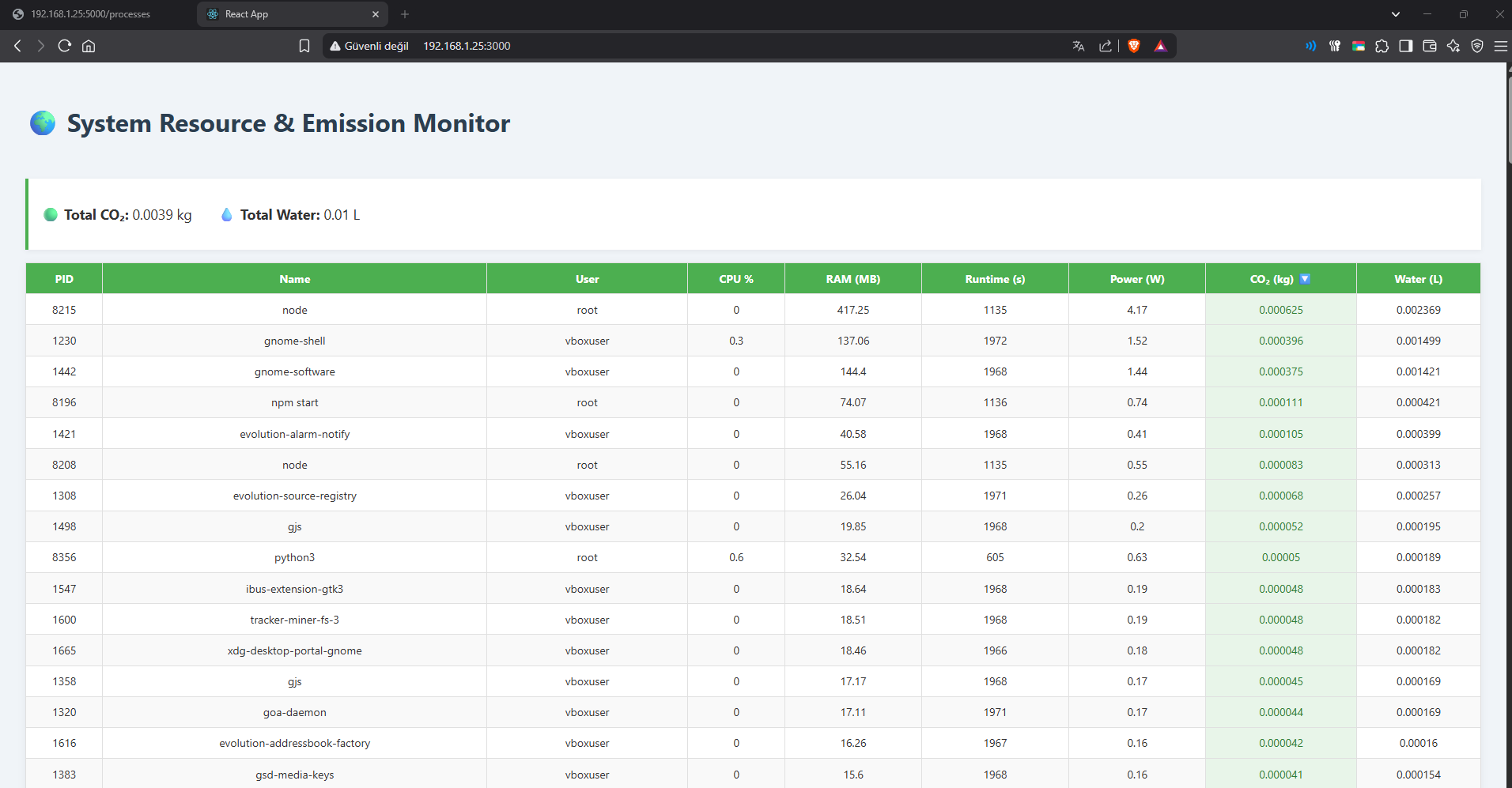Sort table by Name column header
This screenshot has height=788, width=1512.
(294, 279)
